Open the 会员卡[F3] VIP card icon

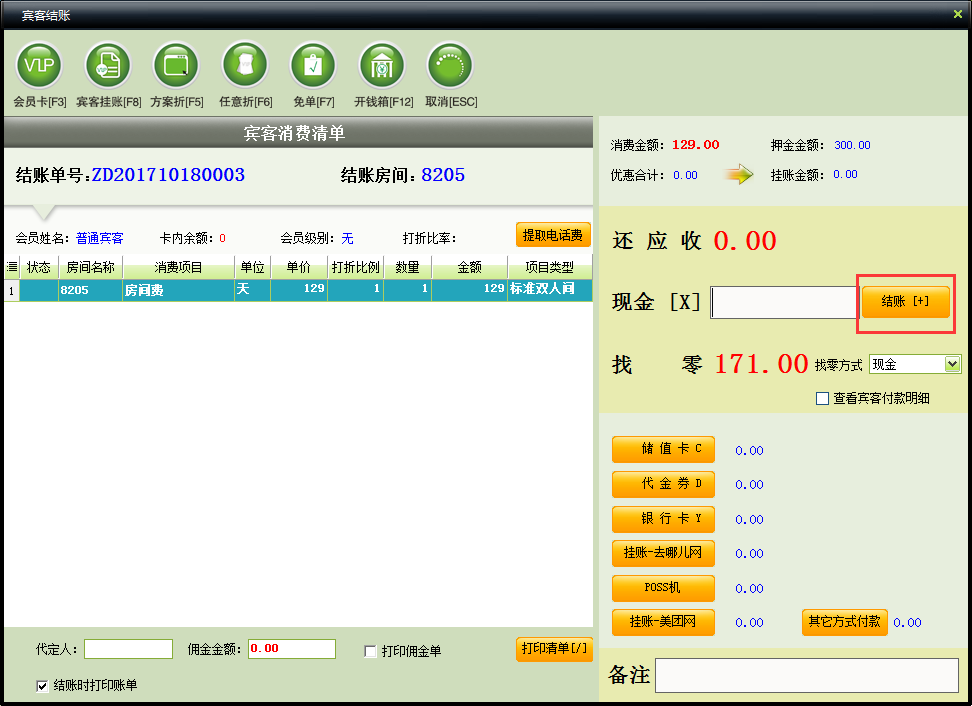click(39, 65)
